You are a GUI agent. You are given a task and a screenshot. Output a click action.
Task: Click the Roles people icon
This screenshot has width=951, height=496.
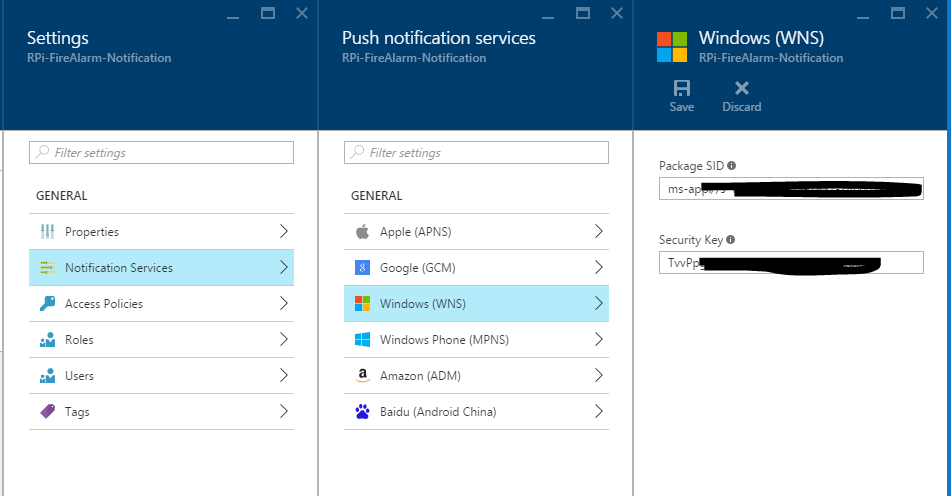[x=47, y=340]
